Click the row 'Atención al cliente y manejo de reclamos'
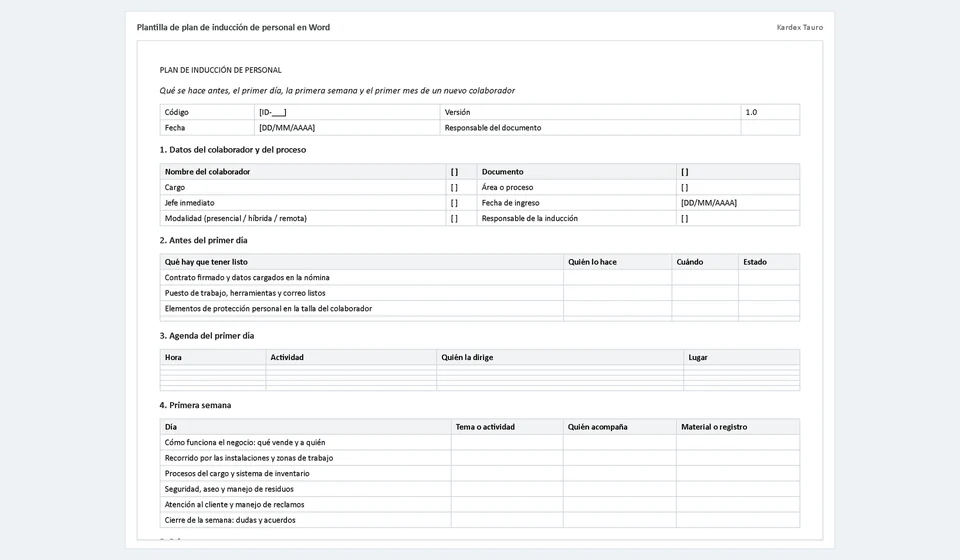Screen dimensions: 960x560 tap(480, 505)
